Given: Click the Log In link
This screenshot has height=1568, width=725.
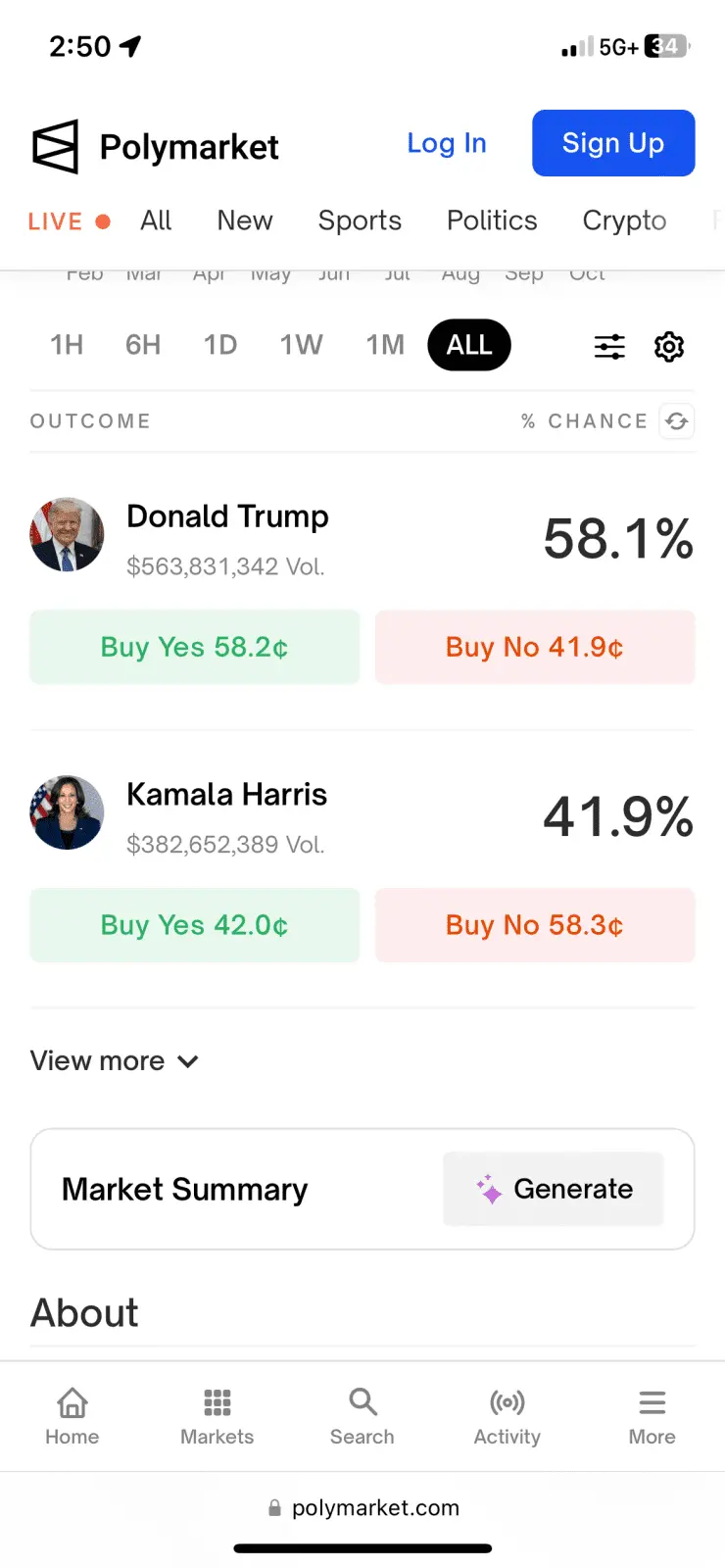Looking at the screenshot, I should click(x=447, y=143).
